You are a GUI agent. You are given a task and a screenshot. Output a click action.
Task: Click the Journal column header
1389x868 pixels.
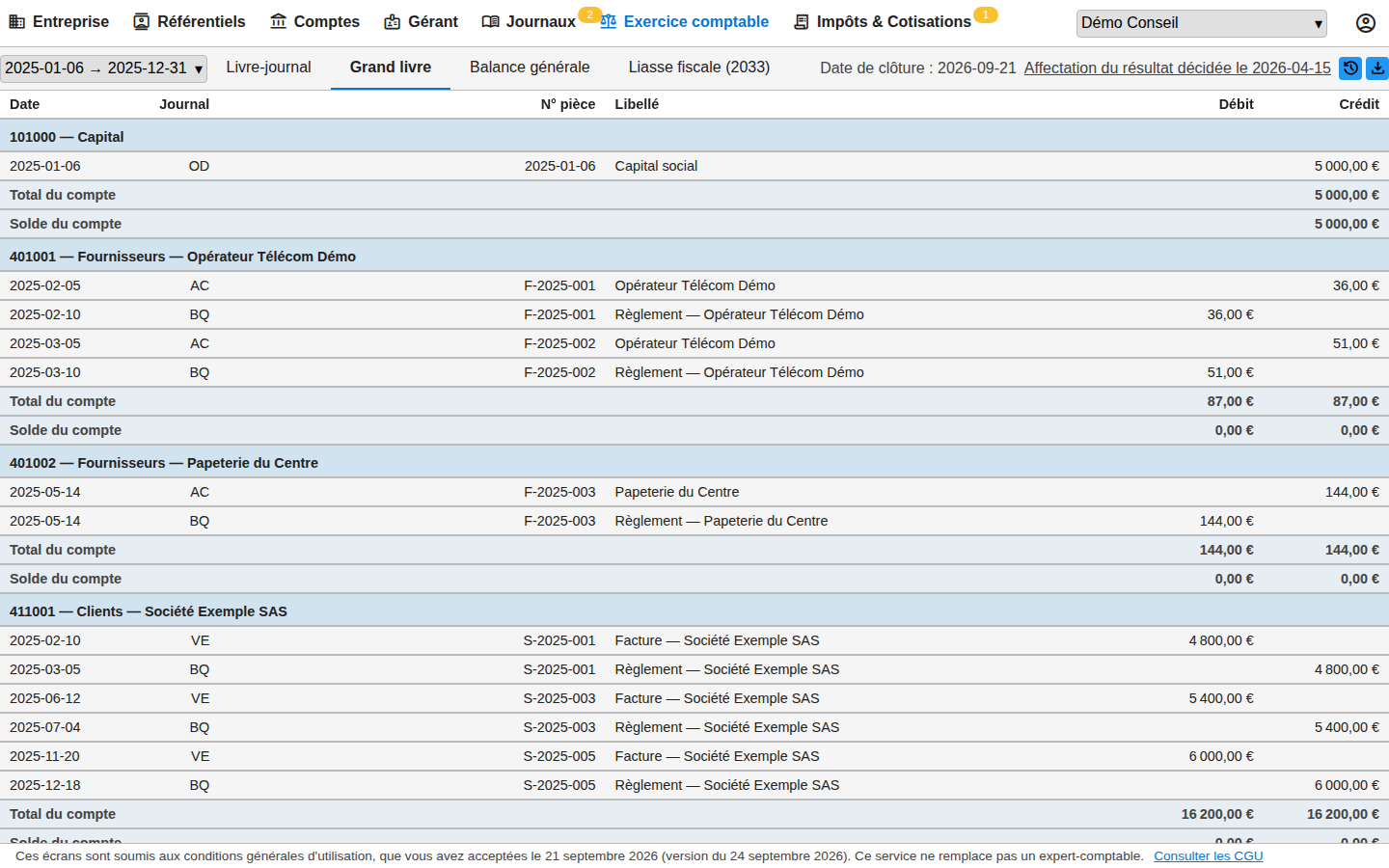point(184,104)
